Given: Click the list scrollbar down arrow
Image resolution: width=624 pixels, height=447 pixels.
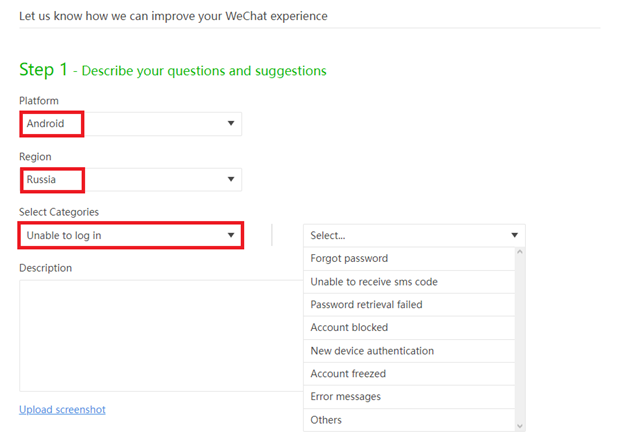Looking at the screenshot, I should [520, 426].
